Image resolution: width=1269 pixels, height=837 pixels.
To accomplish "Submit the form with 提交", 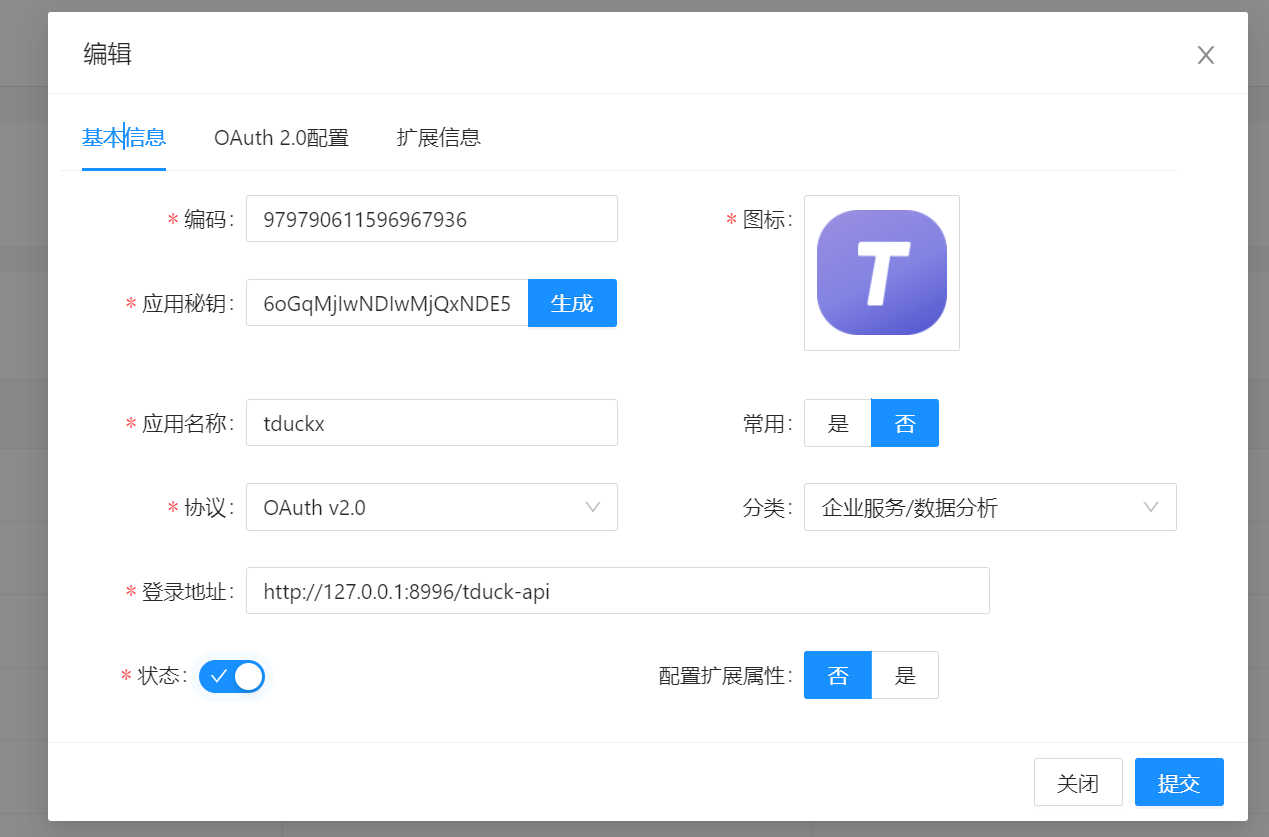I will [x=1179, y=782].
